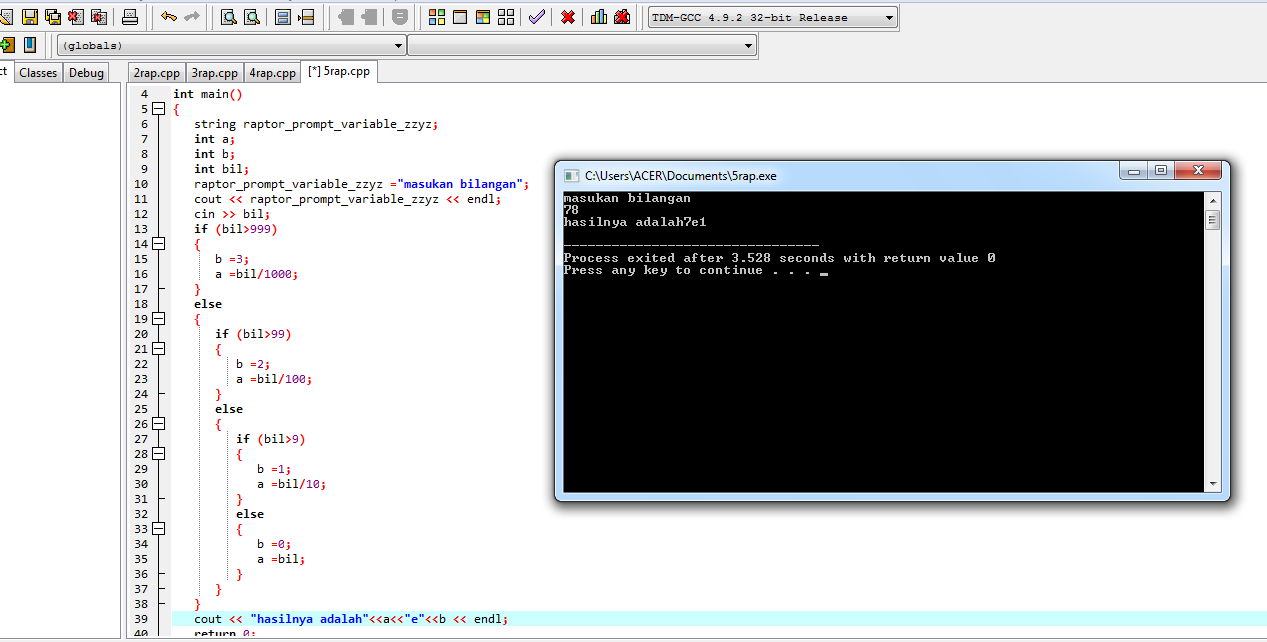This screenshot has width=1267, height=642.
Task: Compile the current project
Action: (436, 17)
